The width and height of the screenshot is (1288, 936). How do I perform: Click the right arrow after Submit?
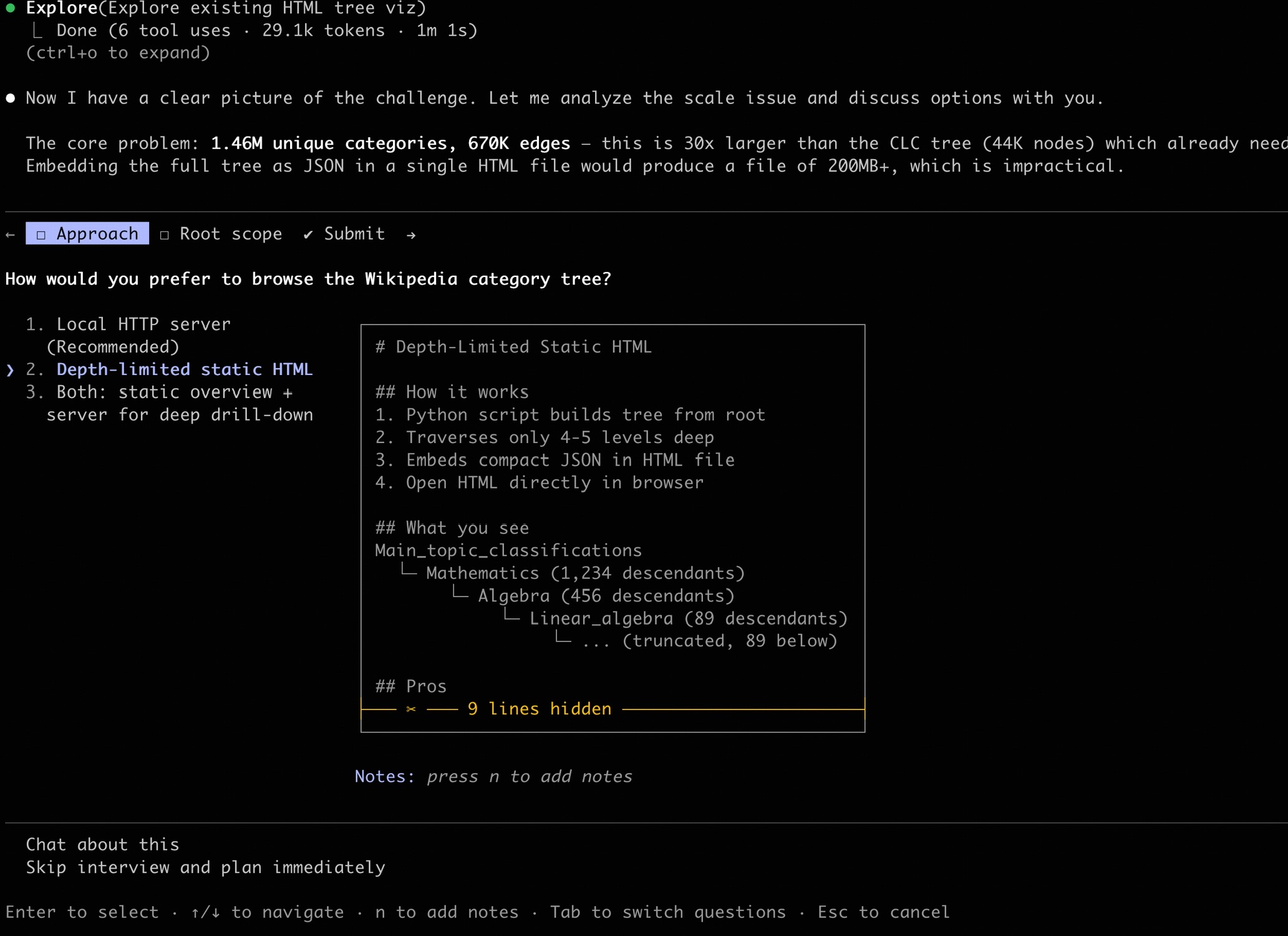click(411, 235)
